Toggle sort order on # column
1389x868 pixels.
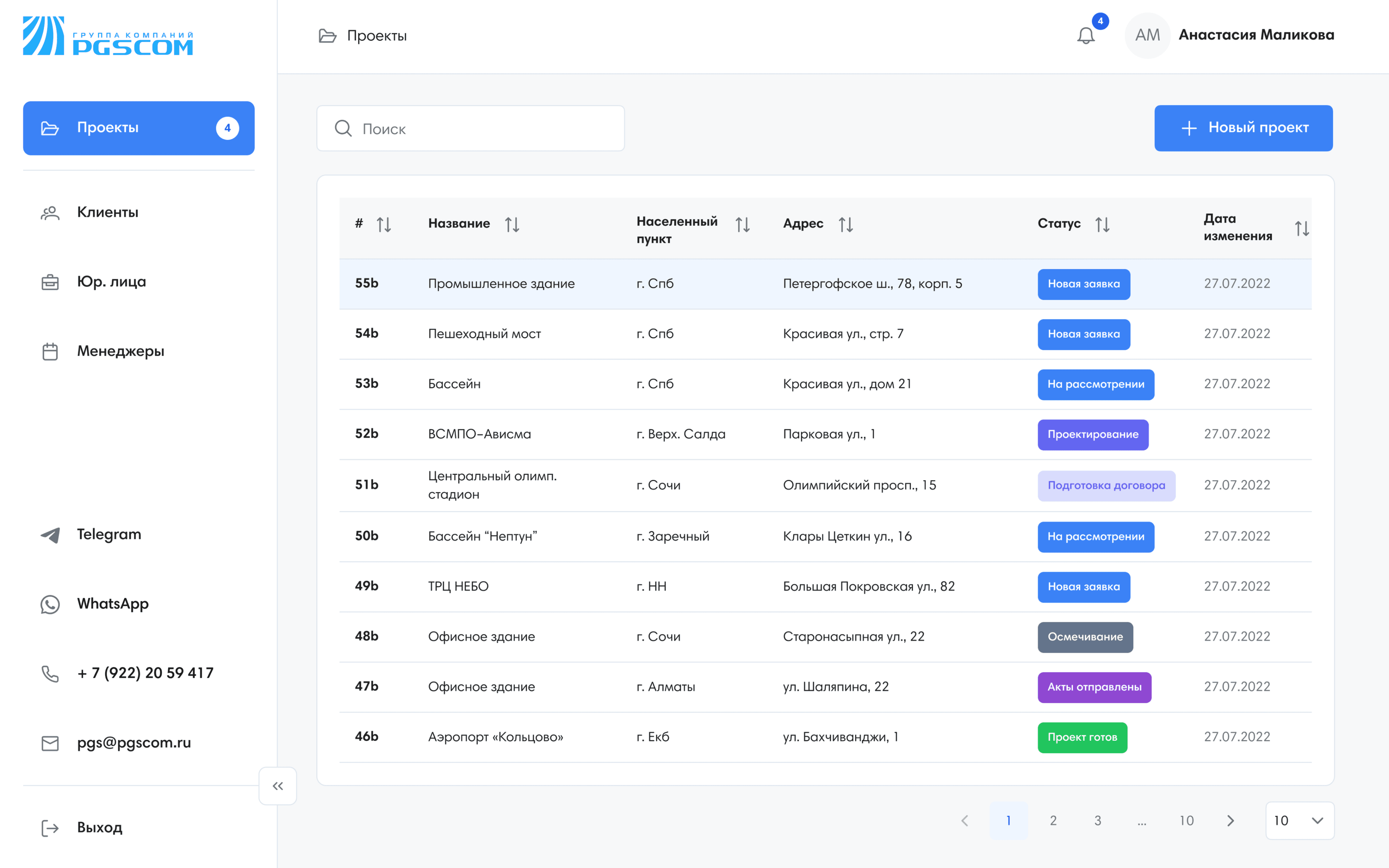384,225
